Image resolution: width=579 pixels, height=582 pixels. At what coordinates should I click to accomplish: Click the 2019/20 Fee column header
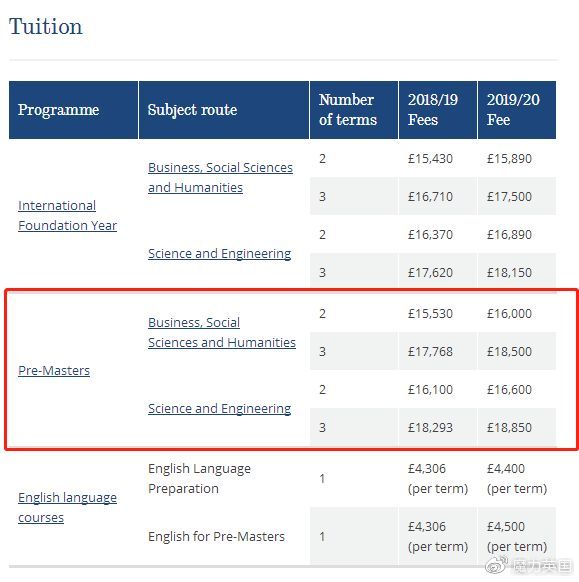click(517, 110)
